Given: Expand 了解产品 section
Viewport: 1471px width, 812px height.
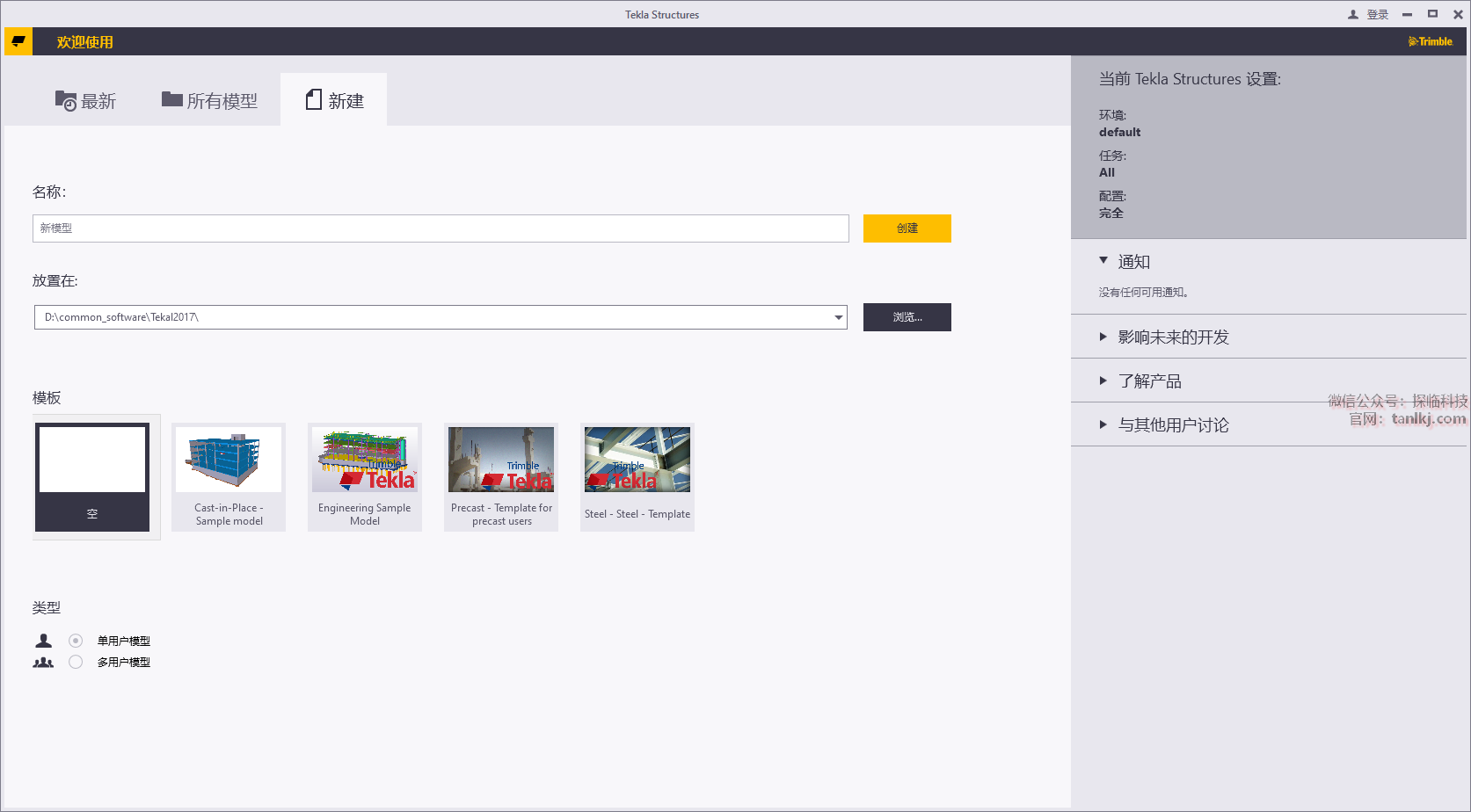Looking at the screenshot, I should (x=1103, y=381).
